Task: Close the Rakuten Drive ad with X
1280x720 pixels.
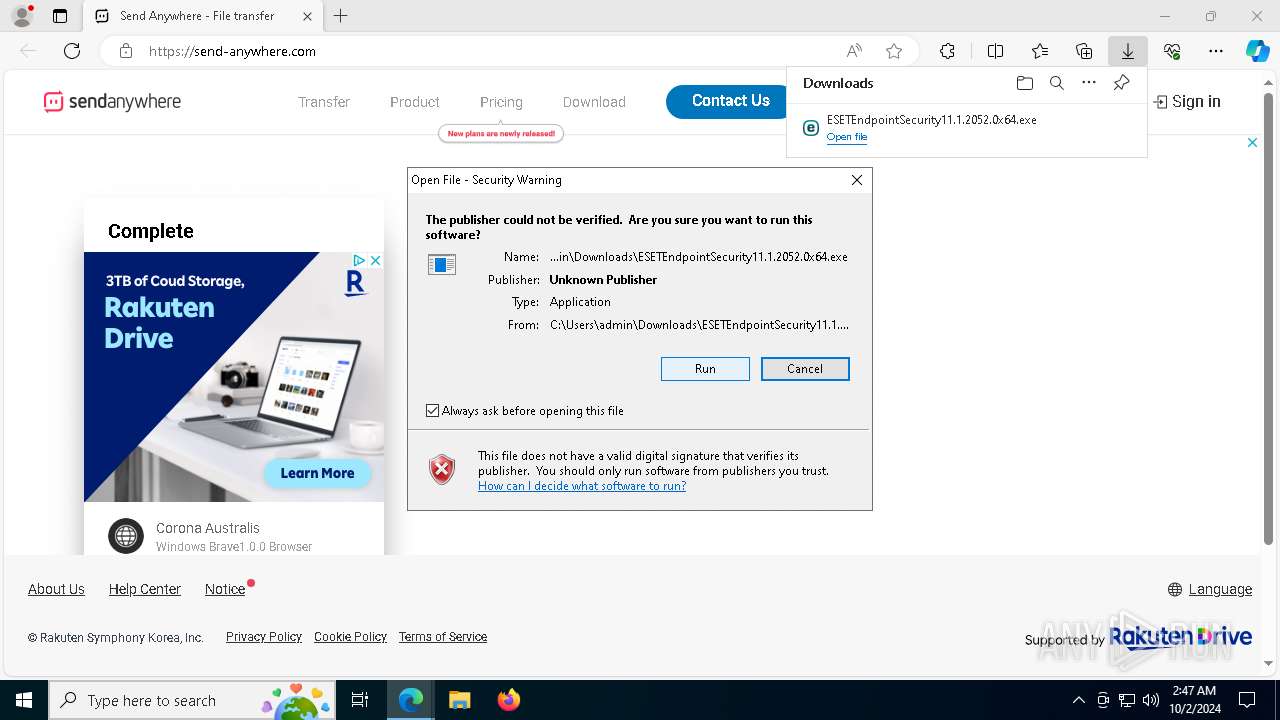Action: click(x=376, y=260)
